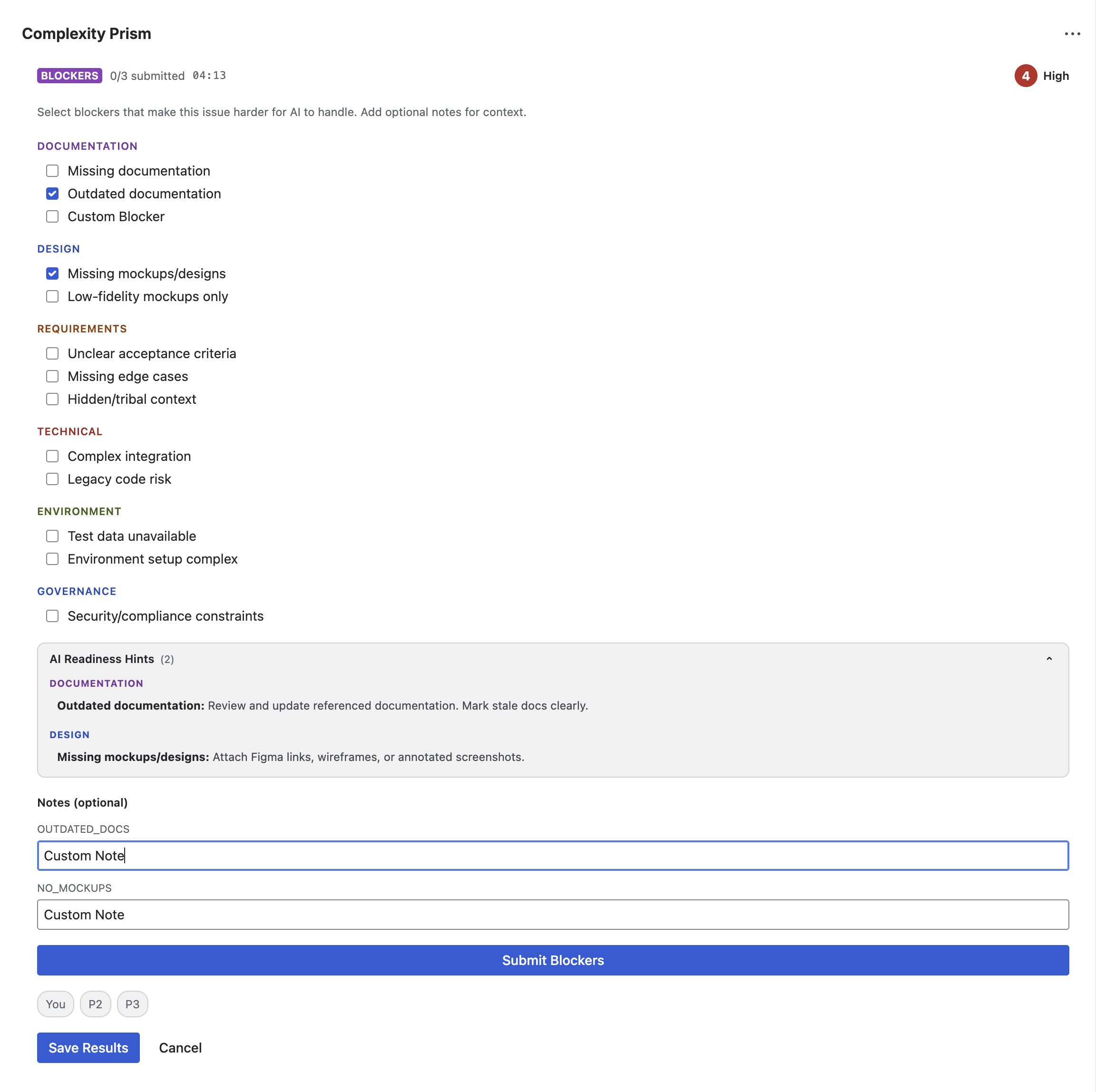This screenshot has height=1092, width=1096.
Task: Uncheck Outdated documentation blocker
Action: pyautogui.click(x=52, y=194)
